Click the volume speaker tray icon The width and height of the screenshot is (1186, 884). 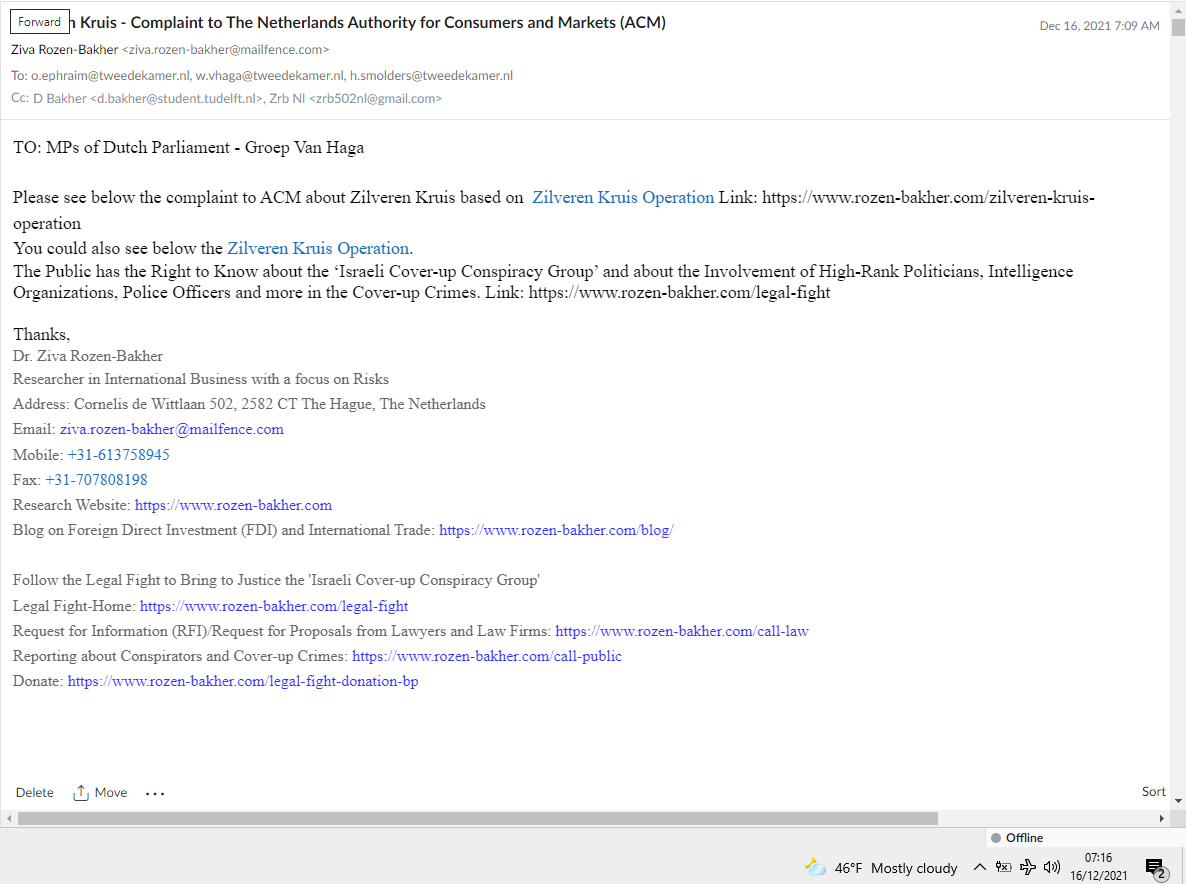pyautogui.click(x=1051, y=867)
